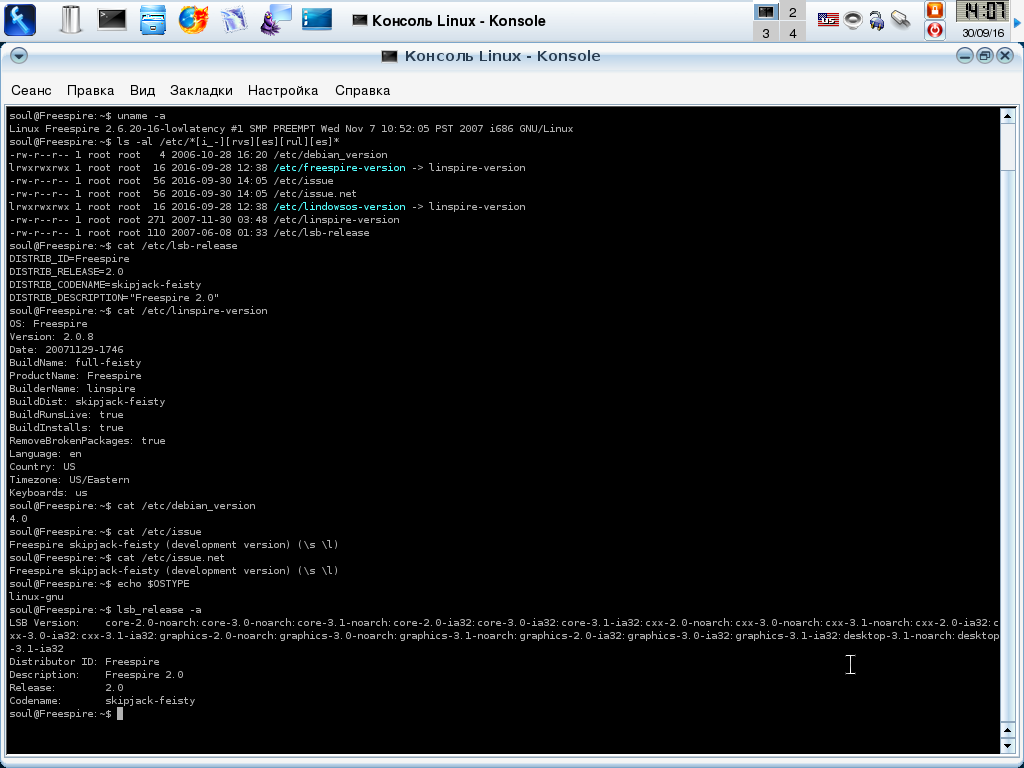Click the blue Show Desktop panel icon

tap(317, 20)
